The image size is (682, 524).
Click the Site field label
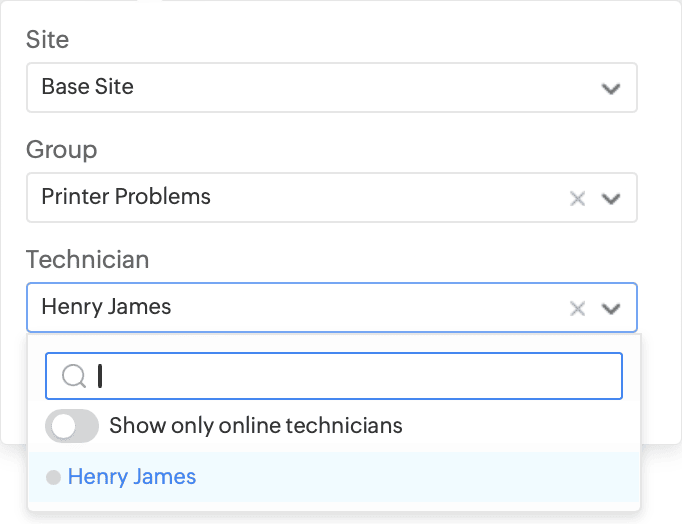click(48, 40)
